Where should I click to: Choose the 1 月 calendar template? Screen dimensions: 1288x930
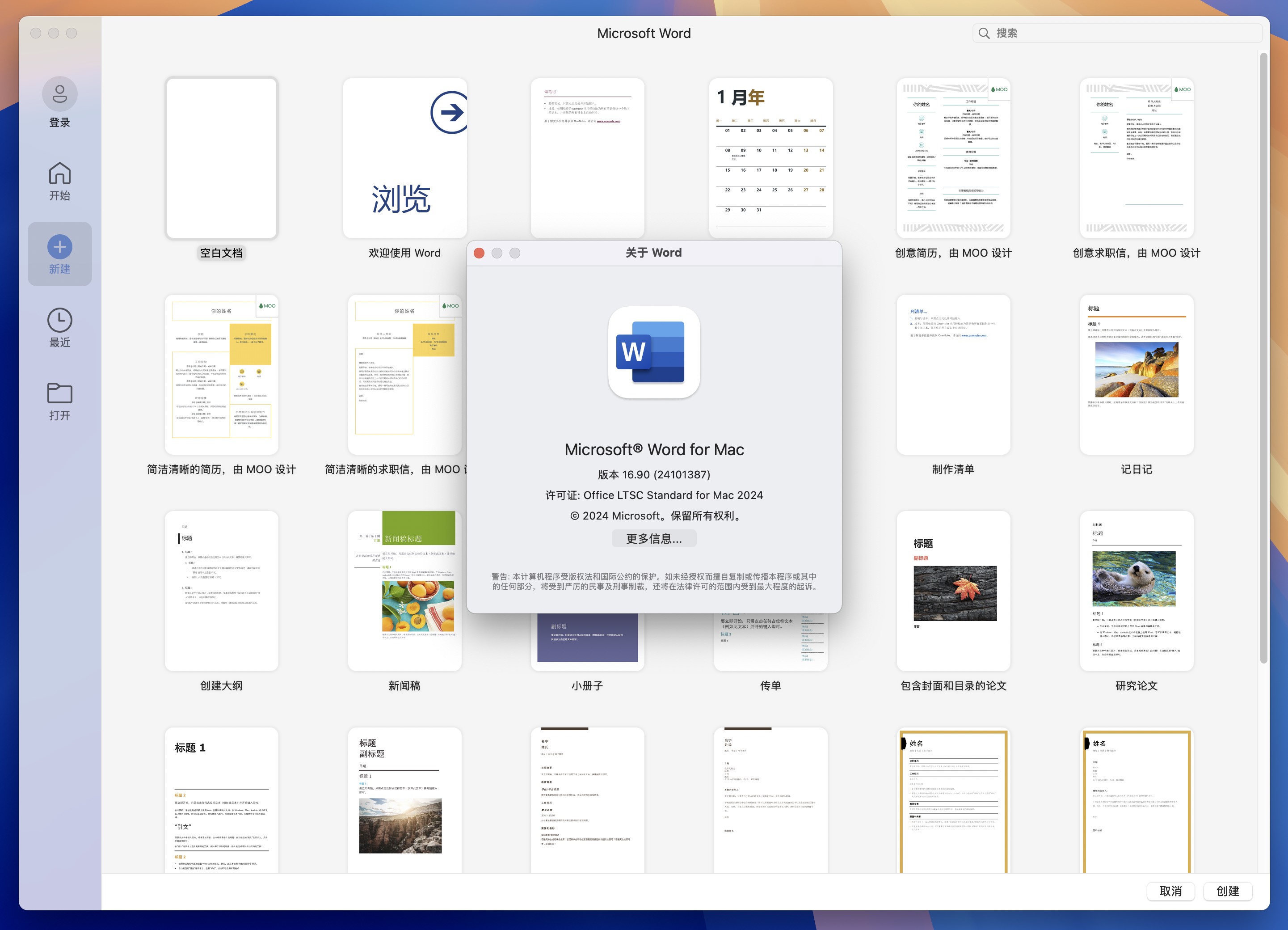(770, 159)
